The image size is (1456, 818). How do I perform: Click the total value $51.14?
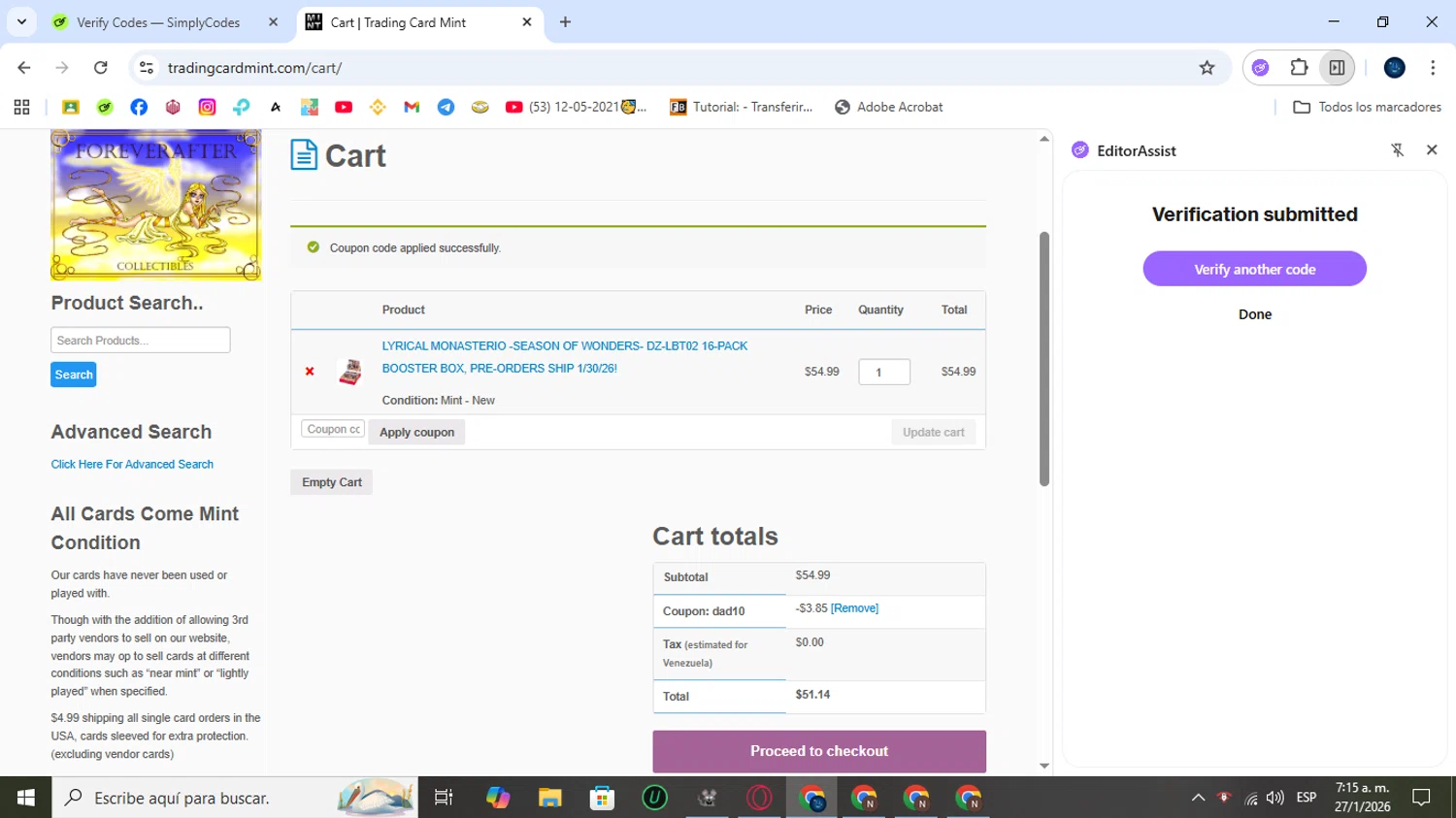click(812, 695)
